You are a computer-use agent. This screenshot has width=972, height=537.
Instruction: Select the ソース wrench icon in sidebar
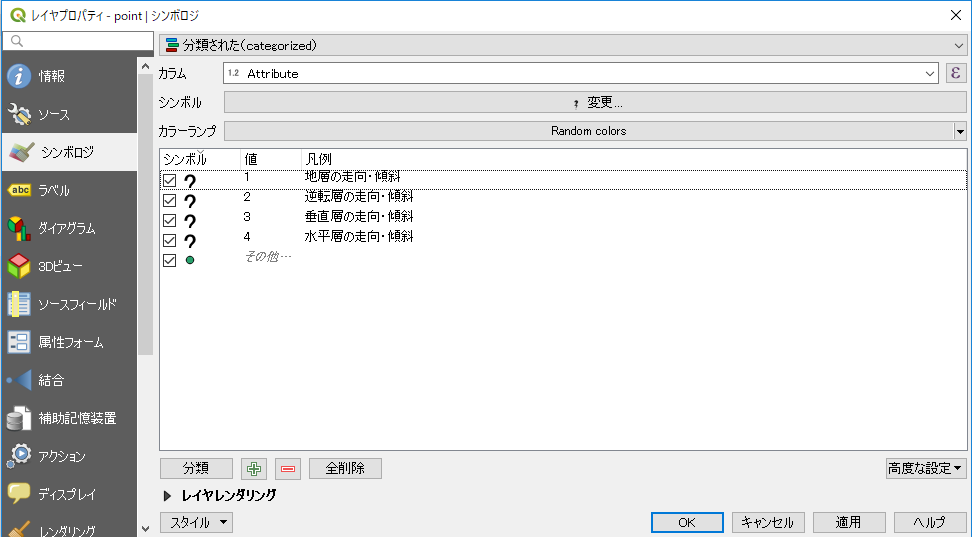click(19, 114)
